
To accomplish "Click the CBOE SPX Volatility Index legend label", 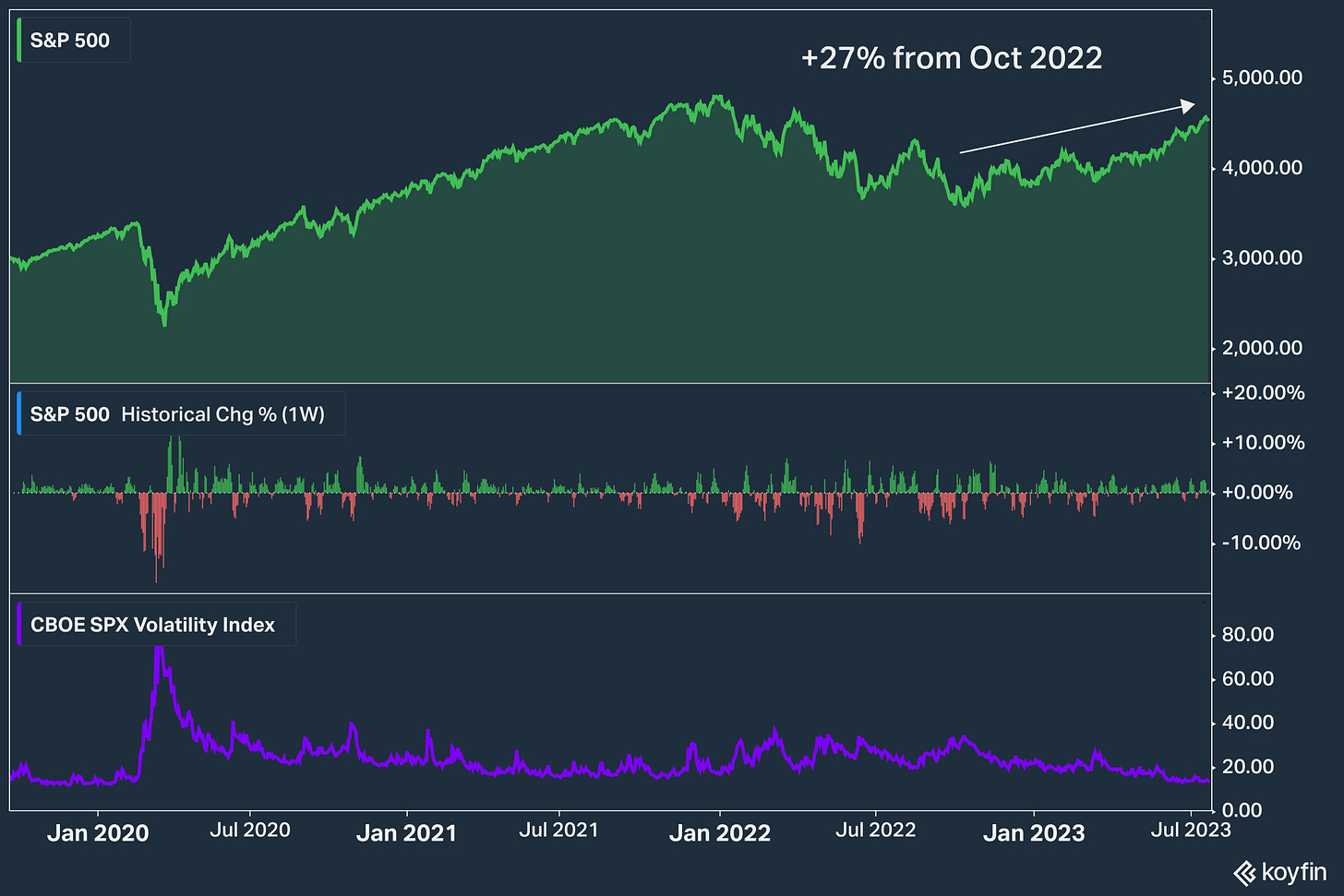I will [152, 625].
